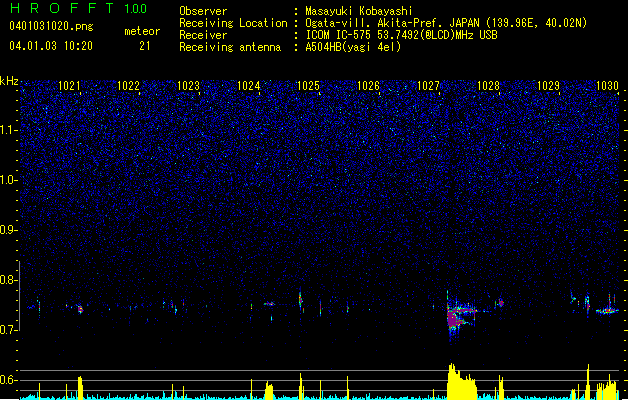Click the HROFFT title text

pos(63,8)
